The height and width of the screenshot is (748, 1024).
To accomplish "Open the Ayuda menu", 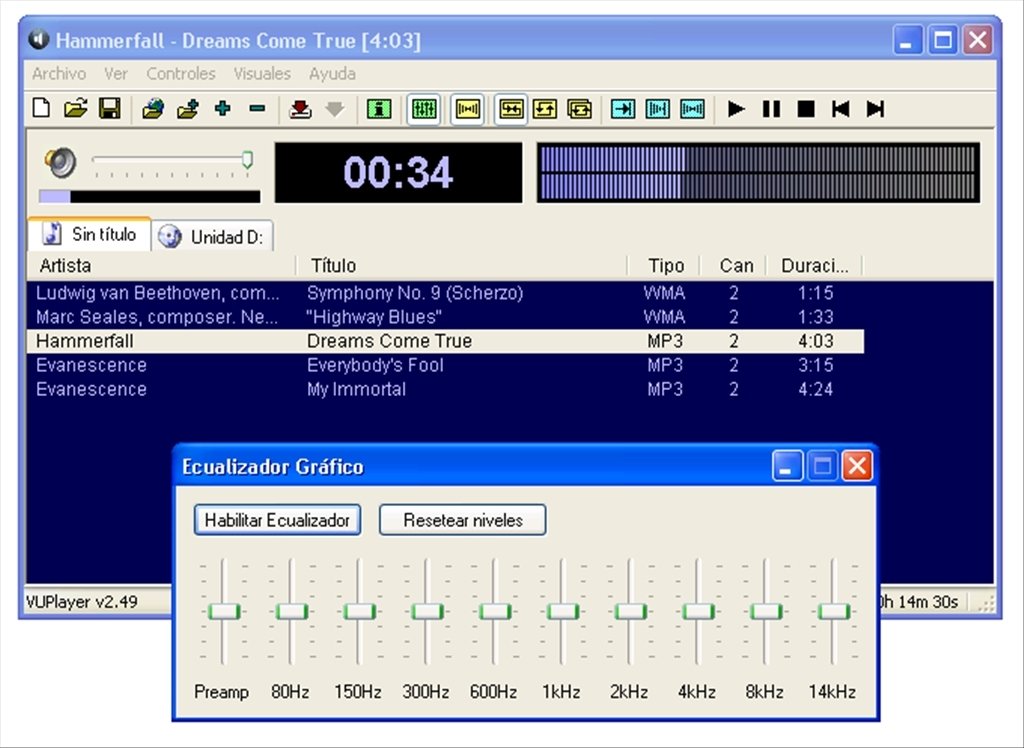I will coord(332,74).
